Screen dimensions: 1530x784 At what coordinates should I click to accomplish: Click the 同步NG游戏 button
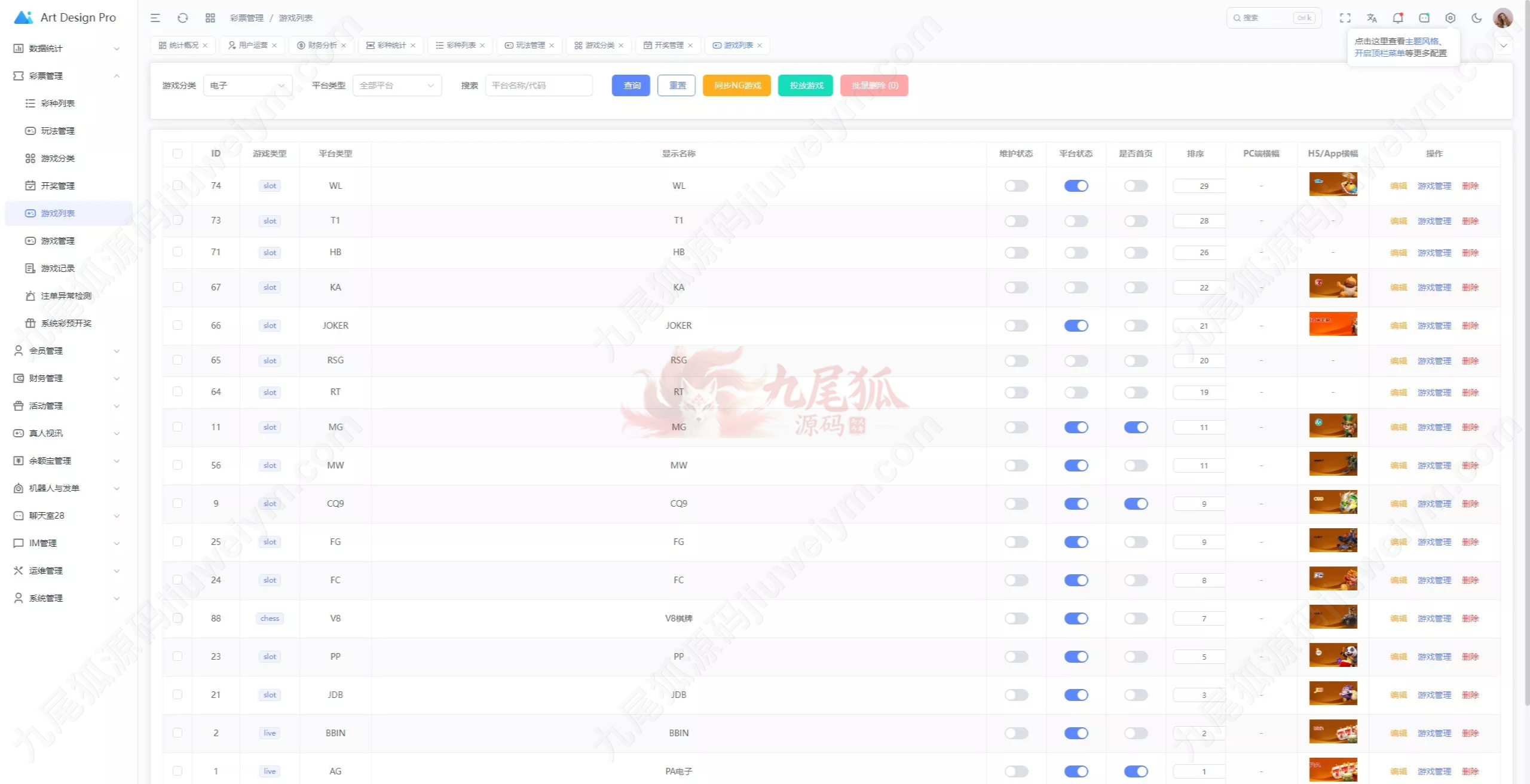point(737,85)
